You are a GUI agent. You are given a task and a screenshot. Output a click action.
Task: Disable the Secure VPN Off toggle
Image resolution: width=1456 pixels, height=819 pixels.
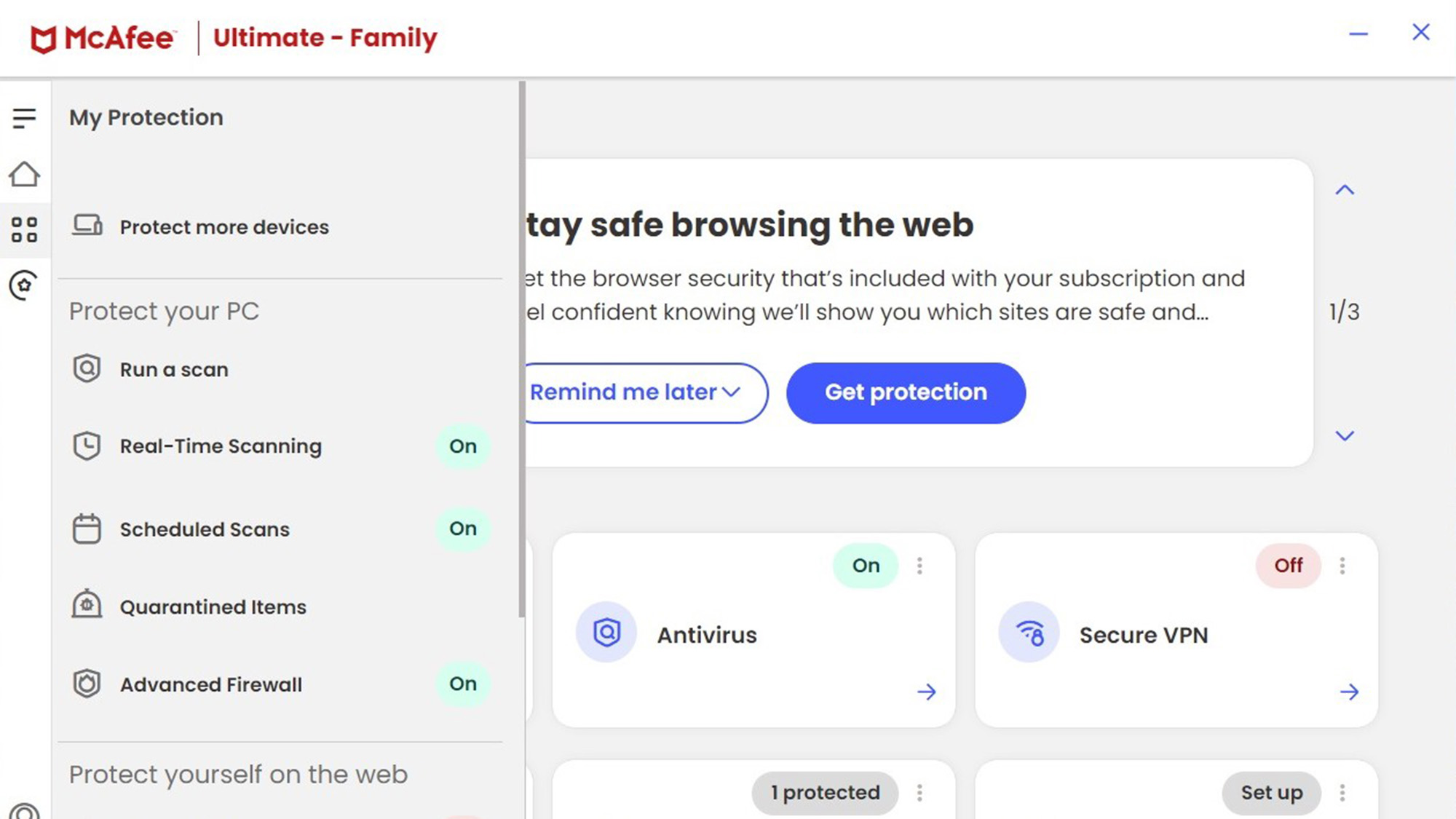click(1288, 565)
